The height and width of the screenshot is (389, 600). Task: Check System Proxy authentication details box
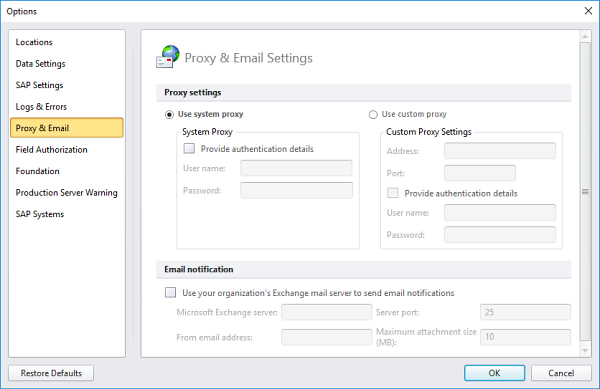[x=189, y=148]
